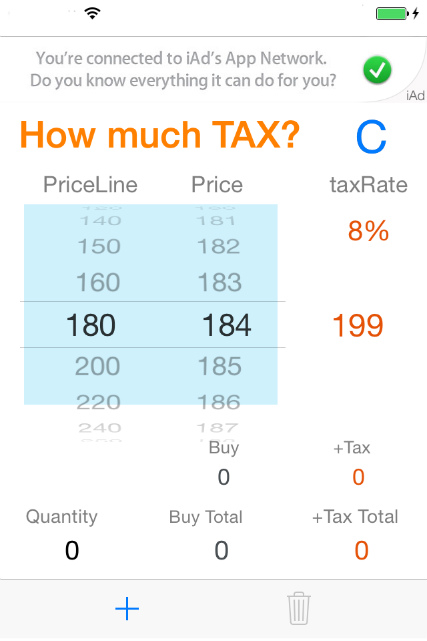Select 185 in Price picker
Screen dimensions: 427x641
click(220, 366)
